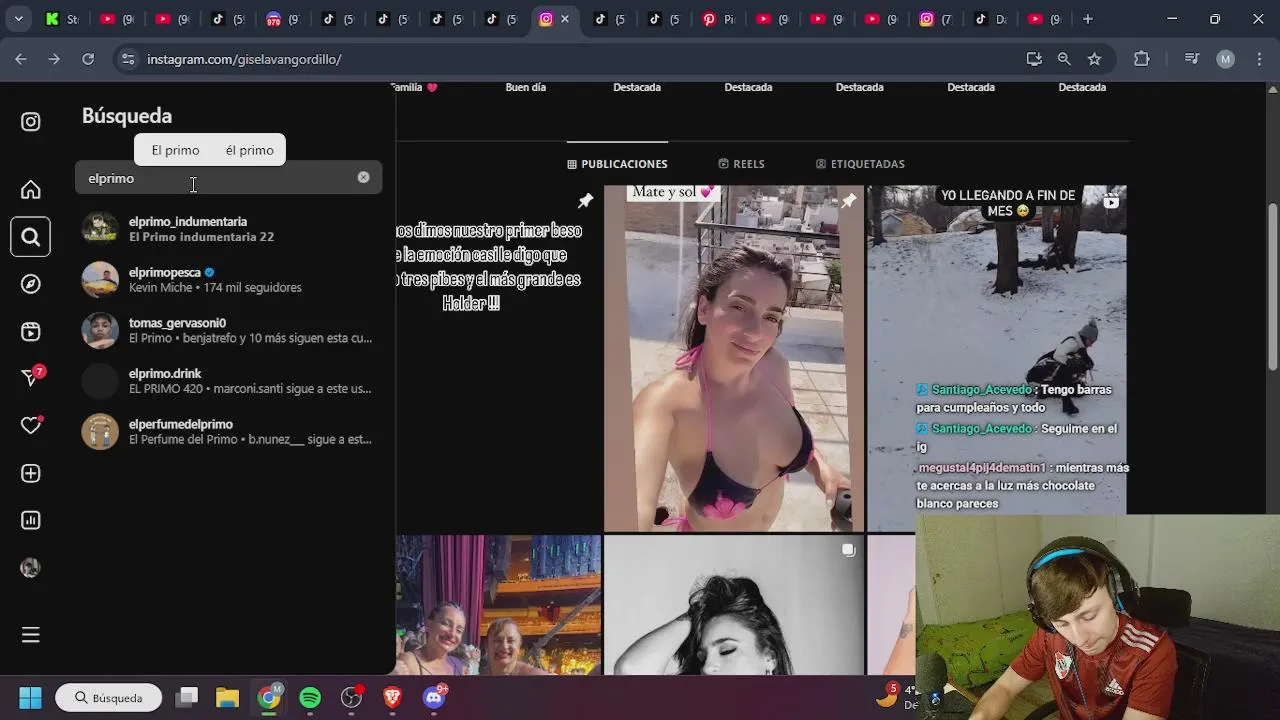
Task: Open the 'YO LLEGANDO A FIN DE MES' reel
Action: point(997,350)
